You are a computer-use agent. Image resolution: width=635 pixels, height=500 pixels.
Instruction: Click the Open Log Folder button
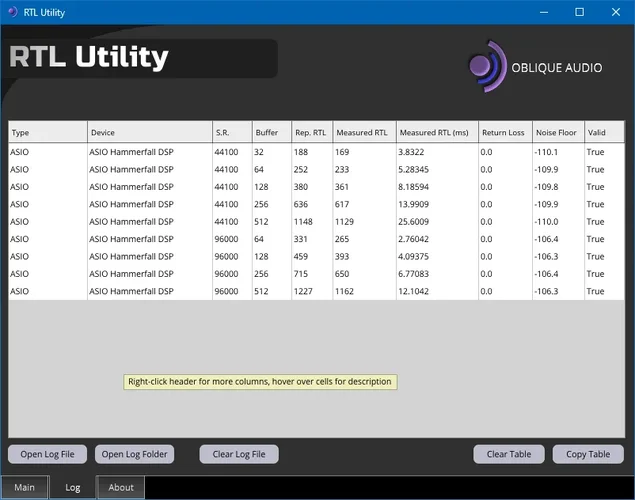click(x=134, y=454)
